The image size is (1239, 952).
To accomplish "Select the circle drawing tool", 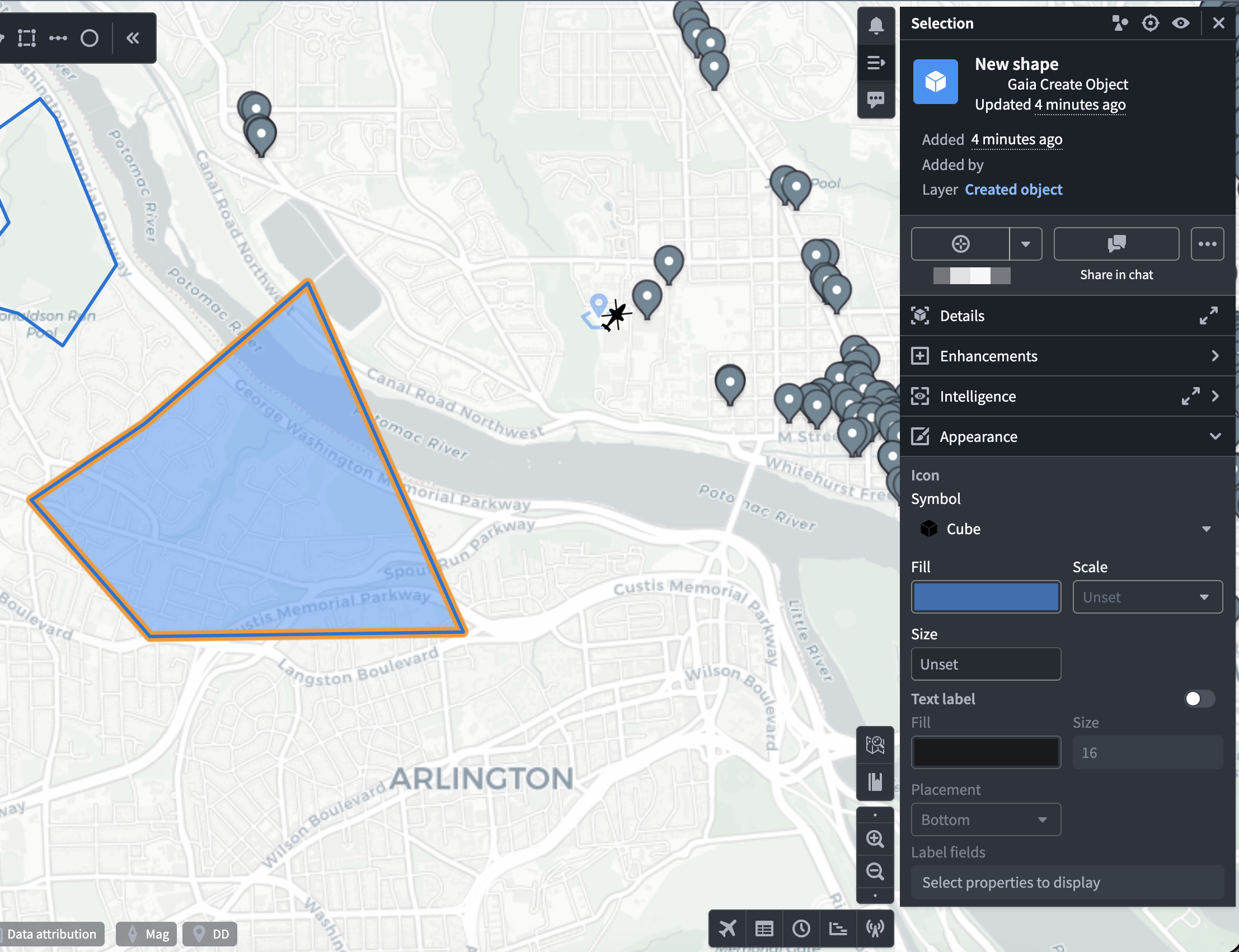I will tap(90, 38).
